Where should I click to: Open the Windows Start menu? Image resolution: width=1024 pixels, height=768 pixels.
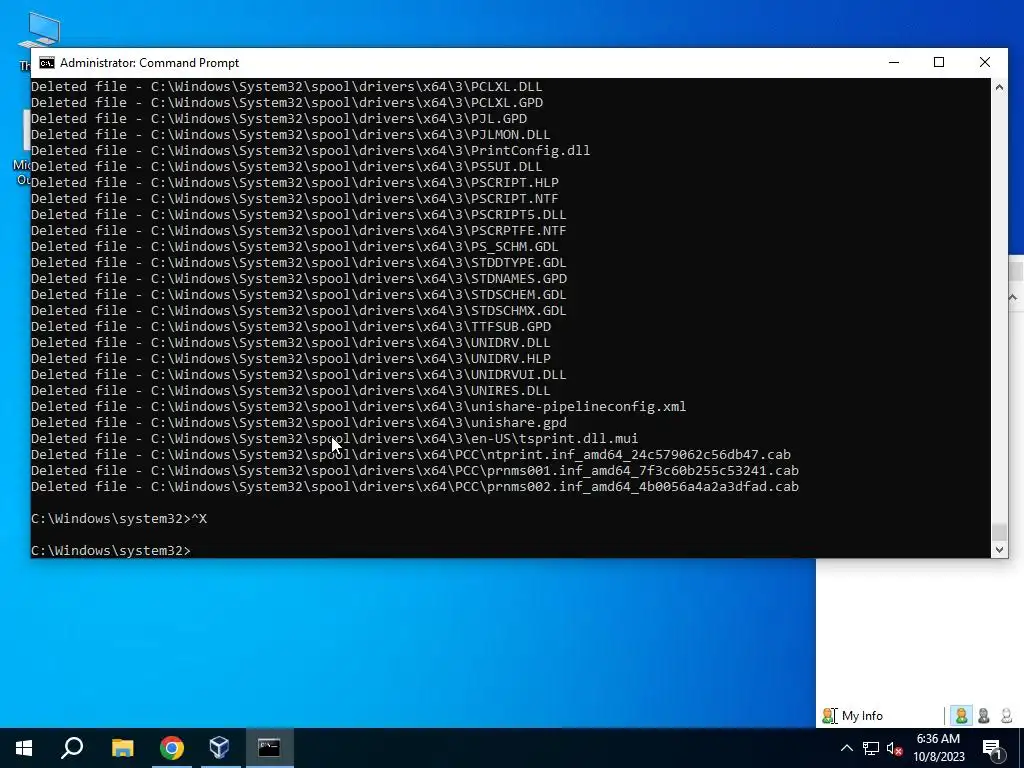coord(24,748)
